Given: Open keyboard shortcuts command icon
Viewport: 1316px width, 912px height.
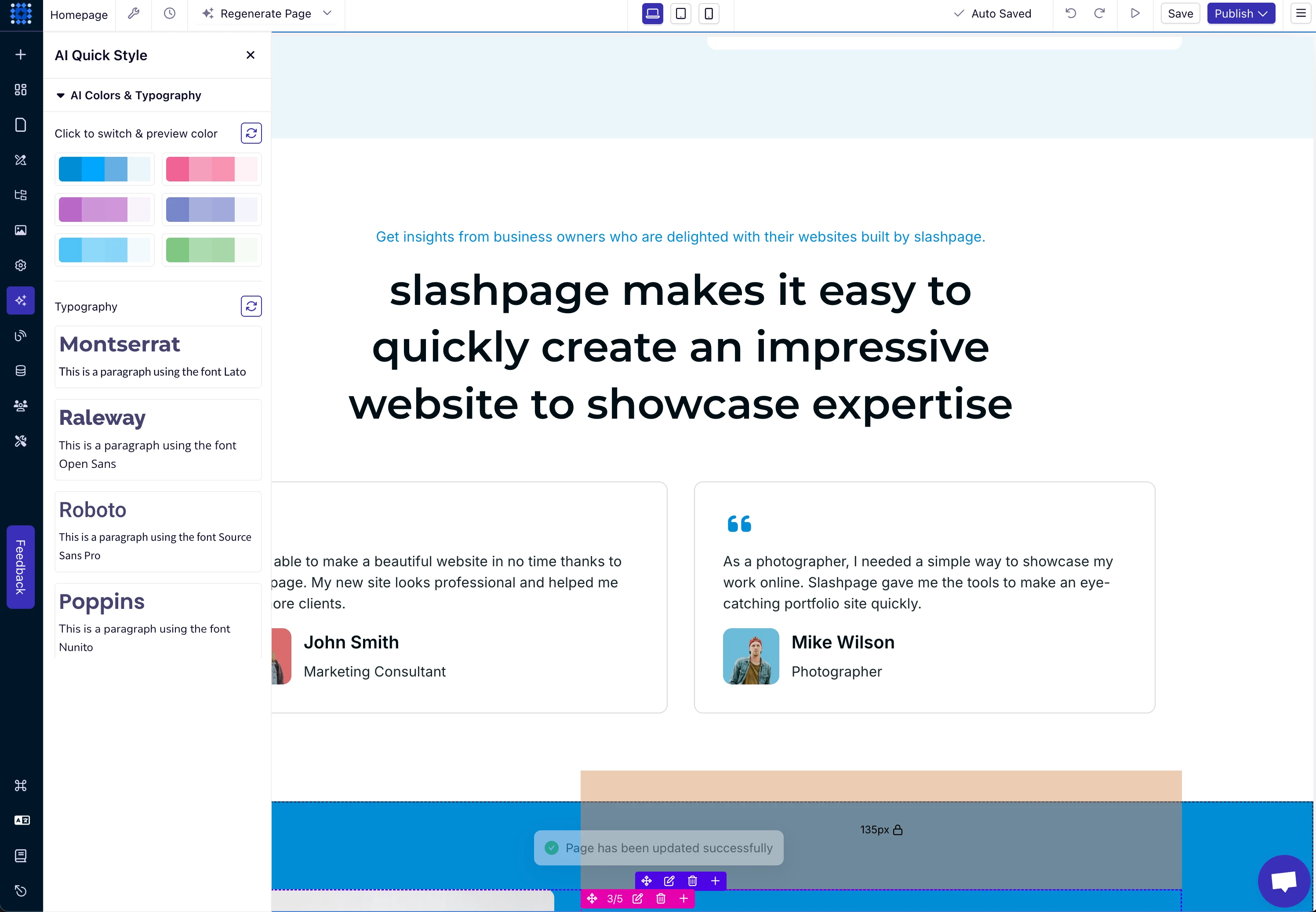Looking at the screenshot, I should point(21,785).
